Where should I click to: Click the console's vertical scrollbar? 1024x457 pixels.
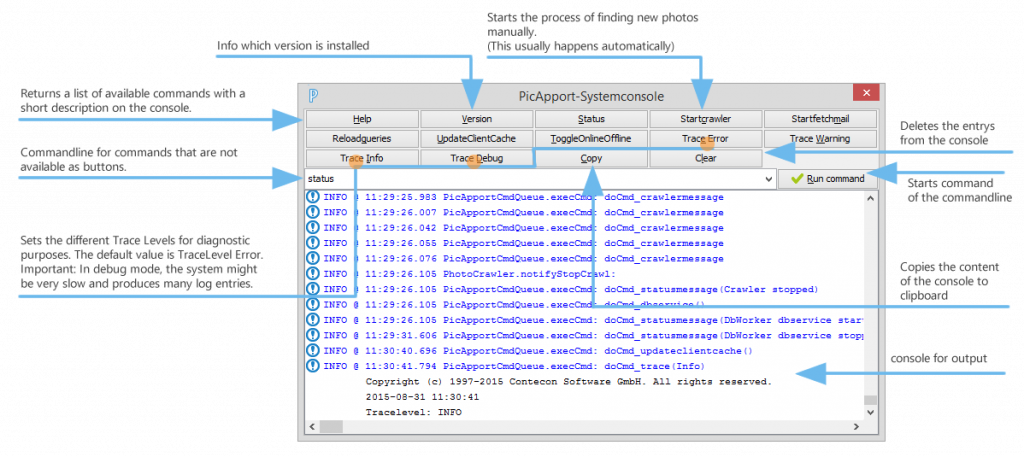(x=870, y=300)
